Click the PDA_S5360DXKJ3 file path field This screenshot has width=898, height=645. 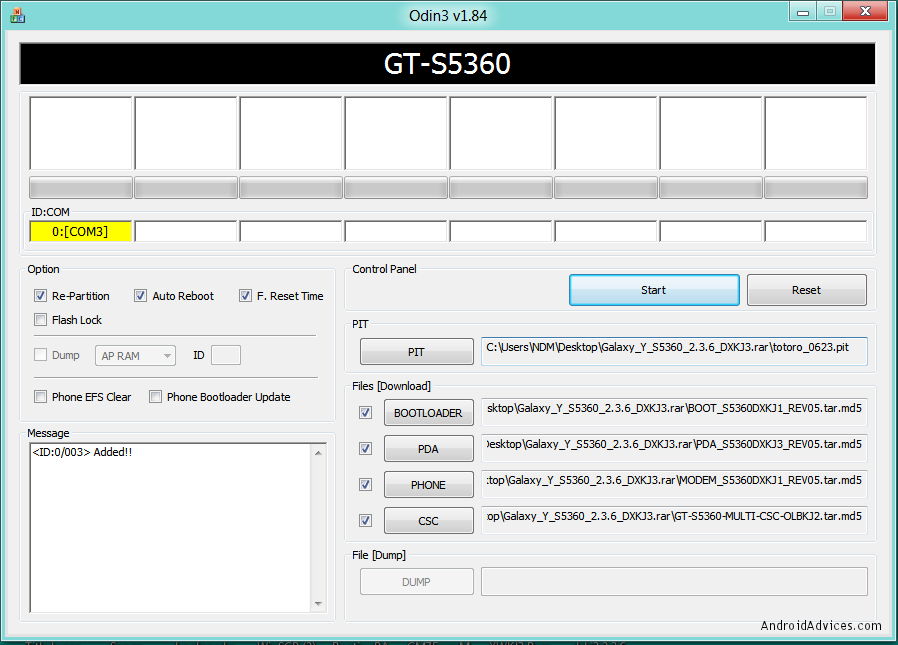coord(674,449)
